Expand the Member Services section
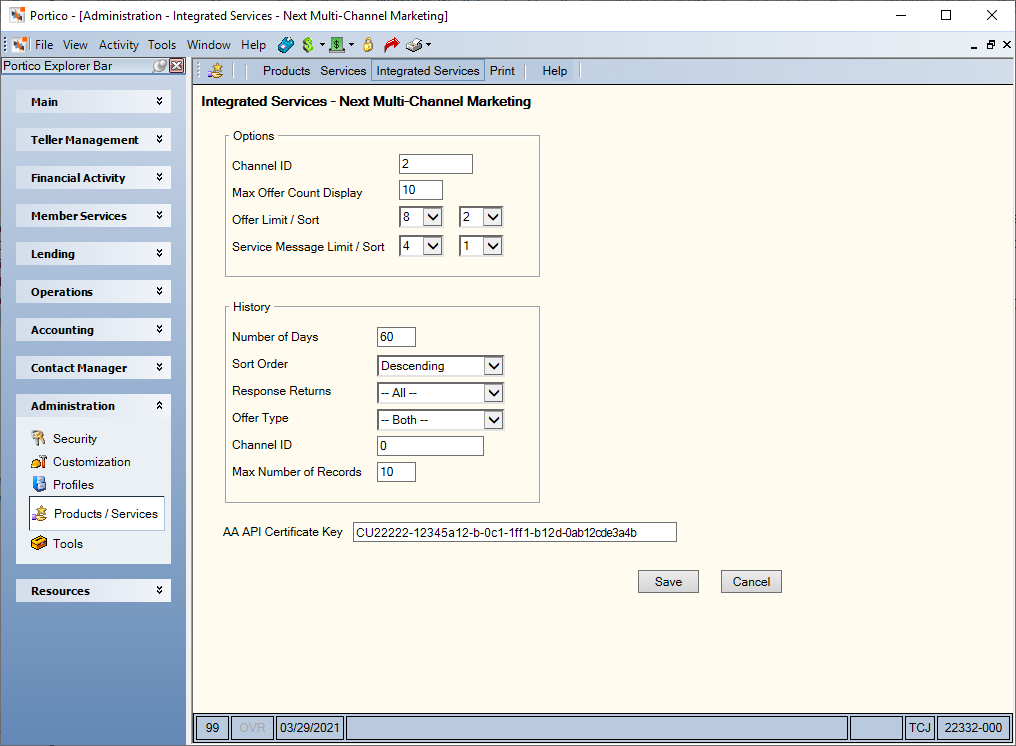Screen dimensions: 1016x746 pos(93,216)
